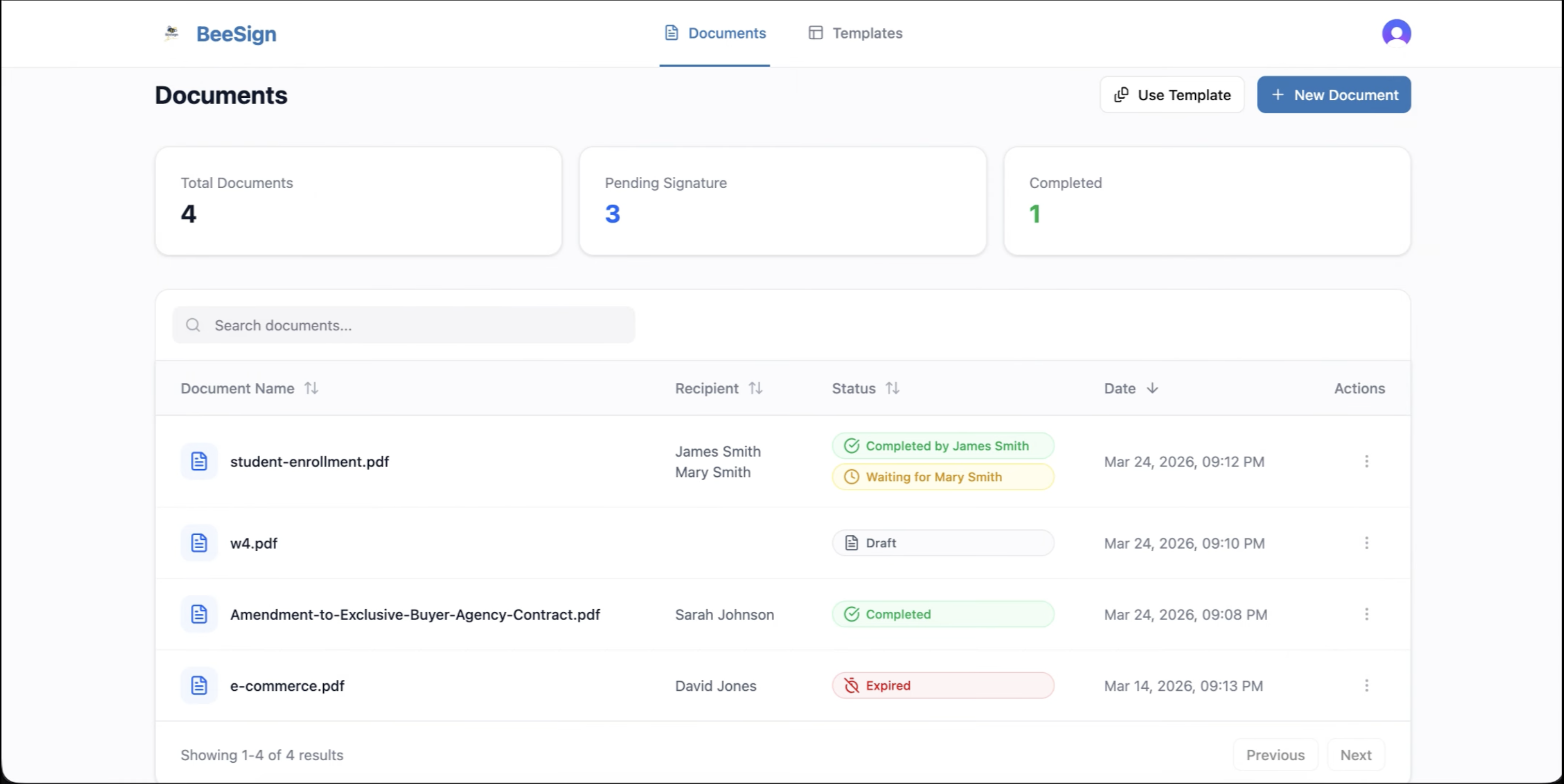This screenshot has height=784, width=1564.
Task: Sort table by Status column
Action: [x=892, y=388]
